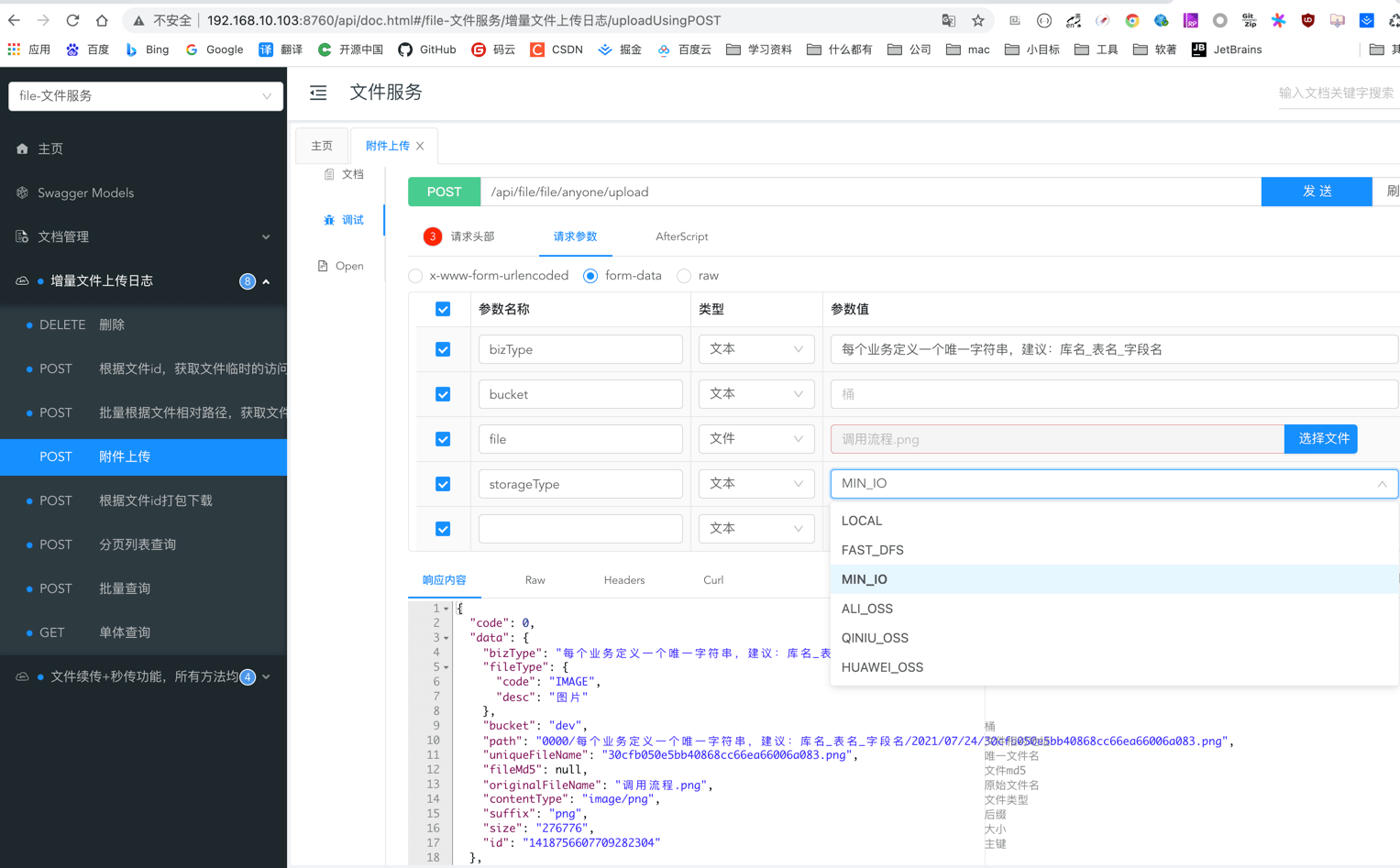The image size is (1400, 868).
Task: Click the 调试 debug bug icon
Action: click(x=329, y=220)
